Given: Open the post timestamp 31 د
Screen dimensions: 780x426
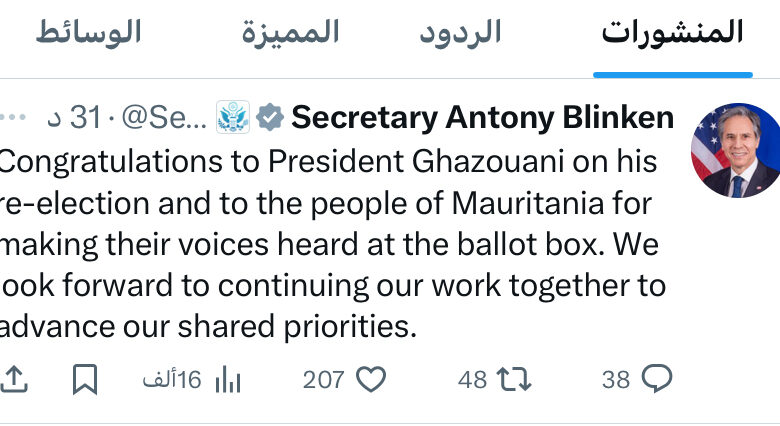Looking at the screenshot, I should (75, 117).
